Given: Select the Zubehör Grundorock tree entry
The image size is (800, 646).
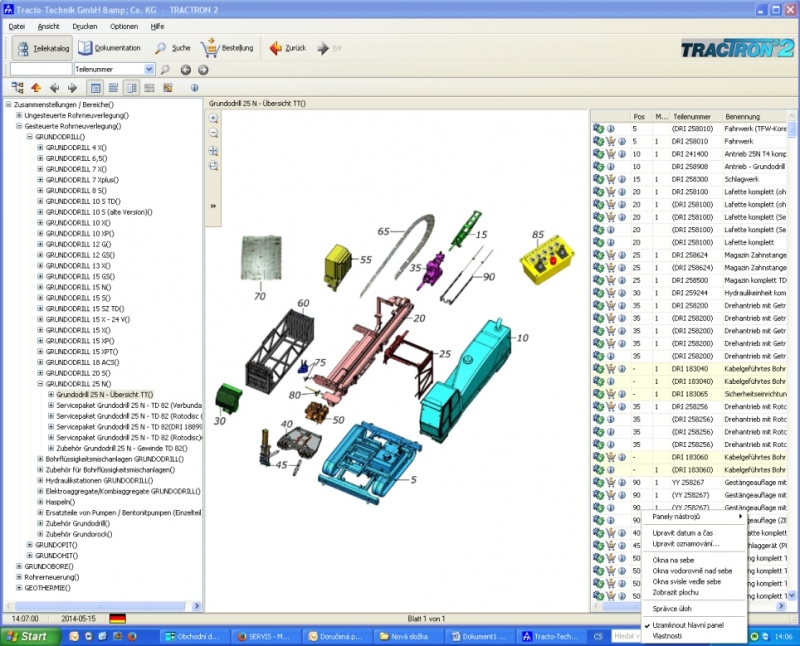Looking at the screenshot, I should pyautogui.click(x=79, y=534).
